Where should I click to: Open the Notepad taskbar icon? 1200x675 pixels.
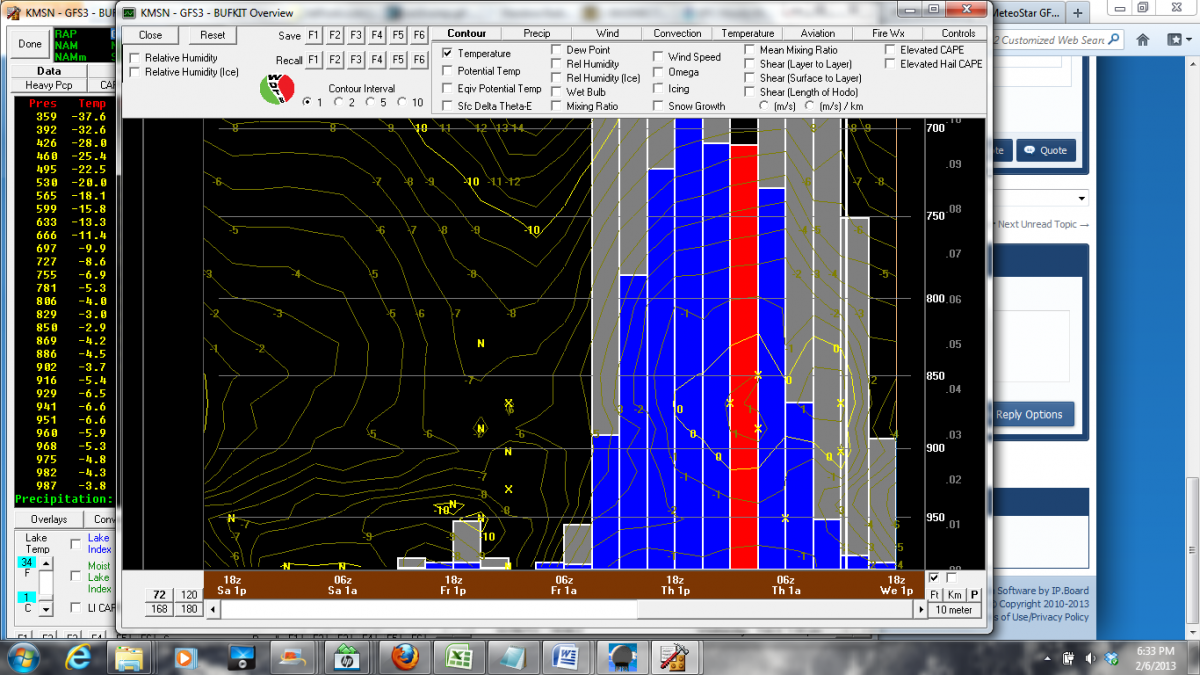coord(513,657)
